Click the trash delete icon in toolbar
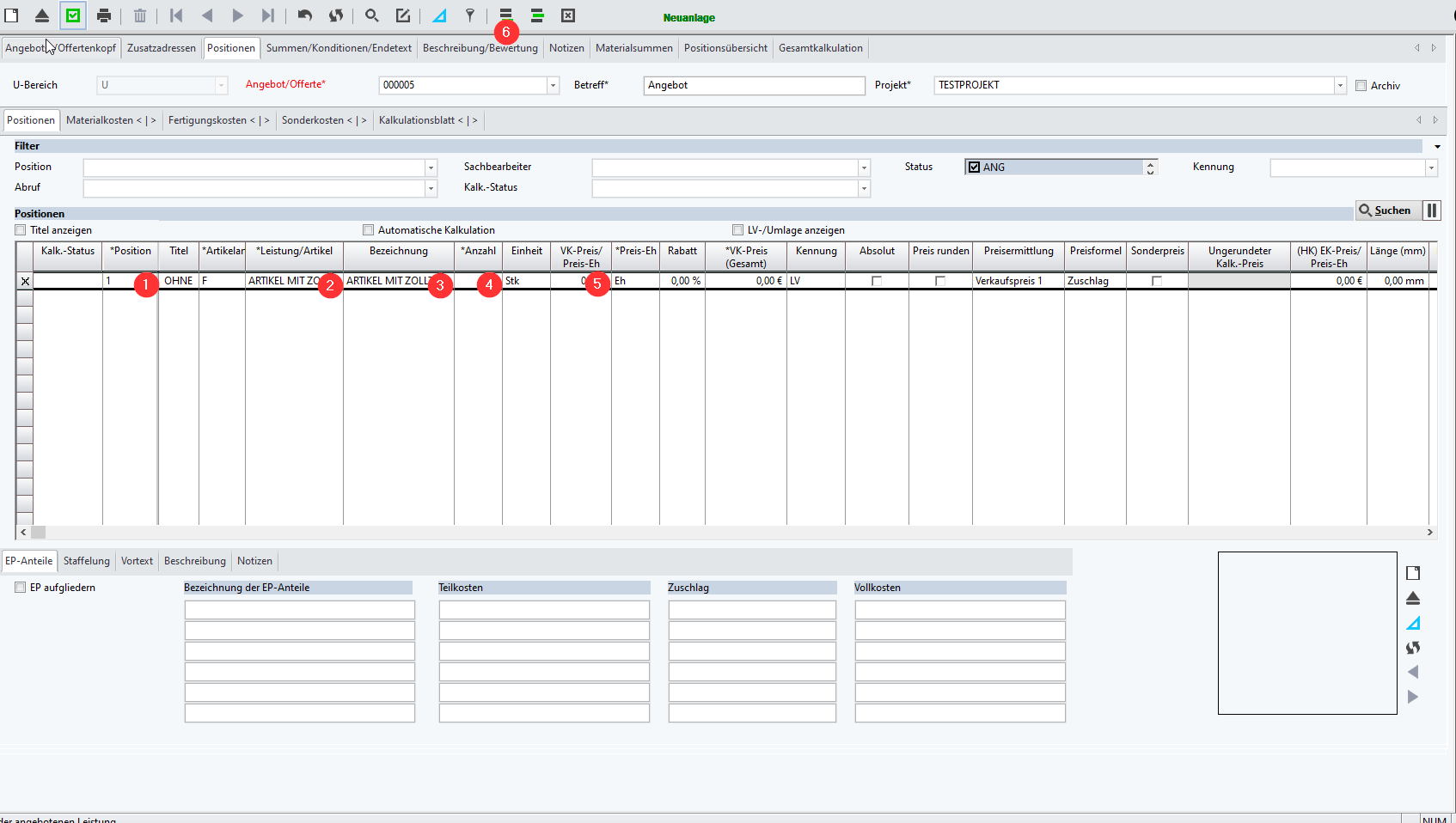The height and width of the screenshot is (823, 1456). coord(139,15)
